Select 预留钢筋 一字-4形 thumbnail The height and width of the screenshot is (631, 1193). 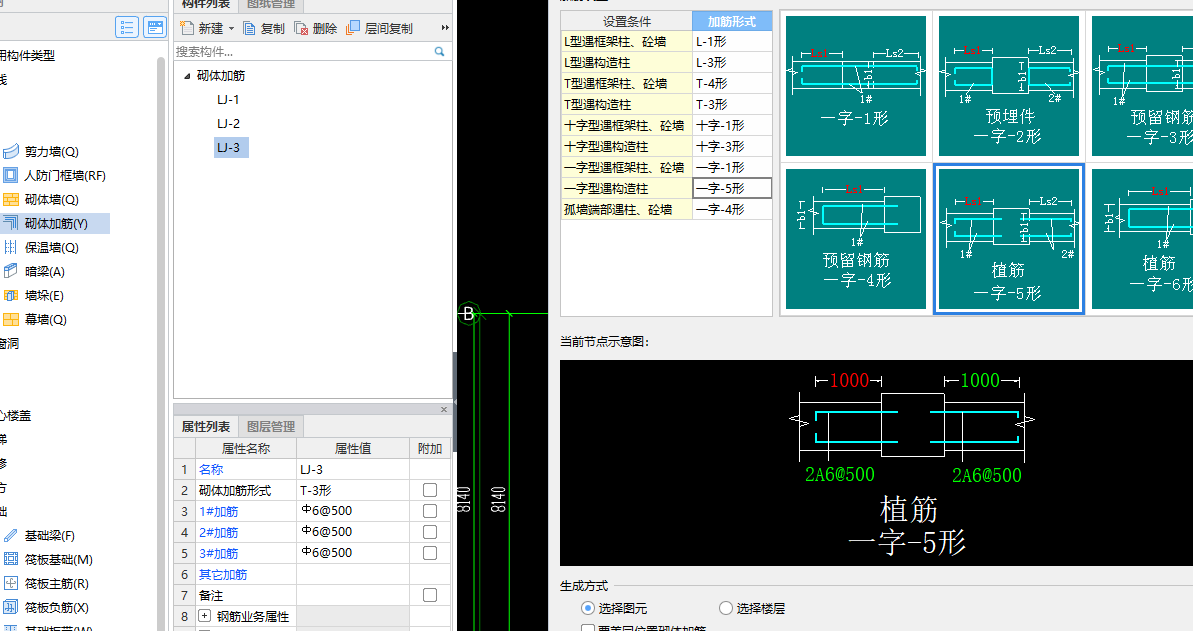(855, 239)
